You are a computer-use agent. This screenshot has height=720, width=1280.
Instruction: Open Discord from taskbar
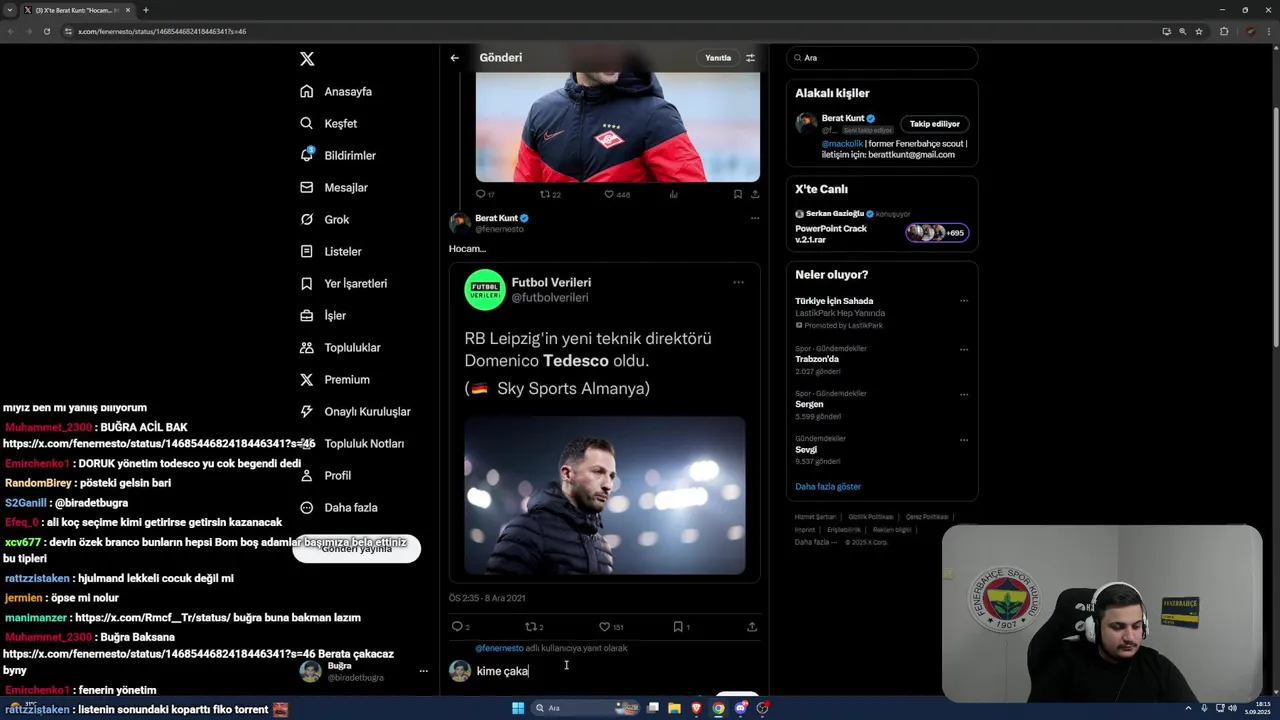point(741,708)
